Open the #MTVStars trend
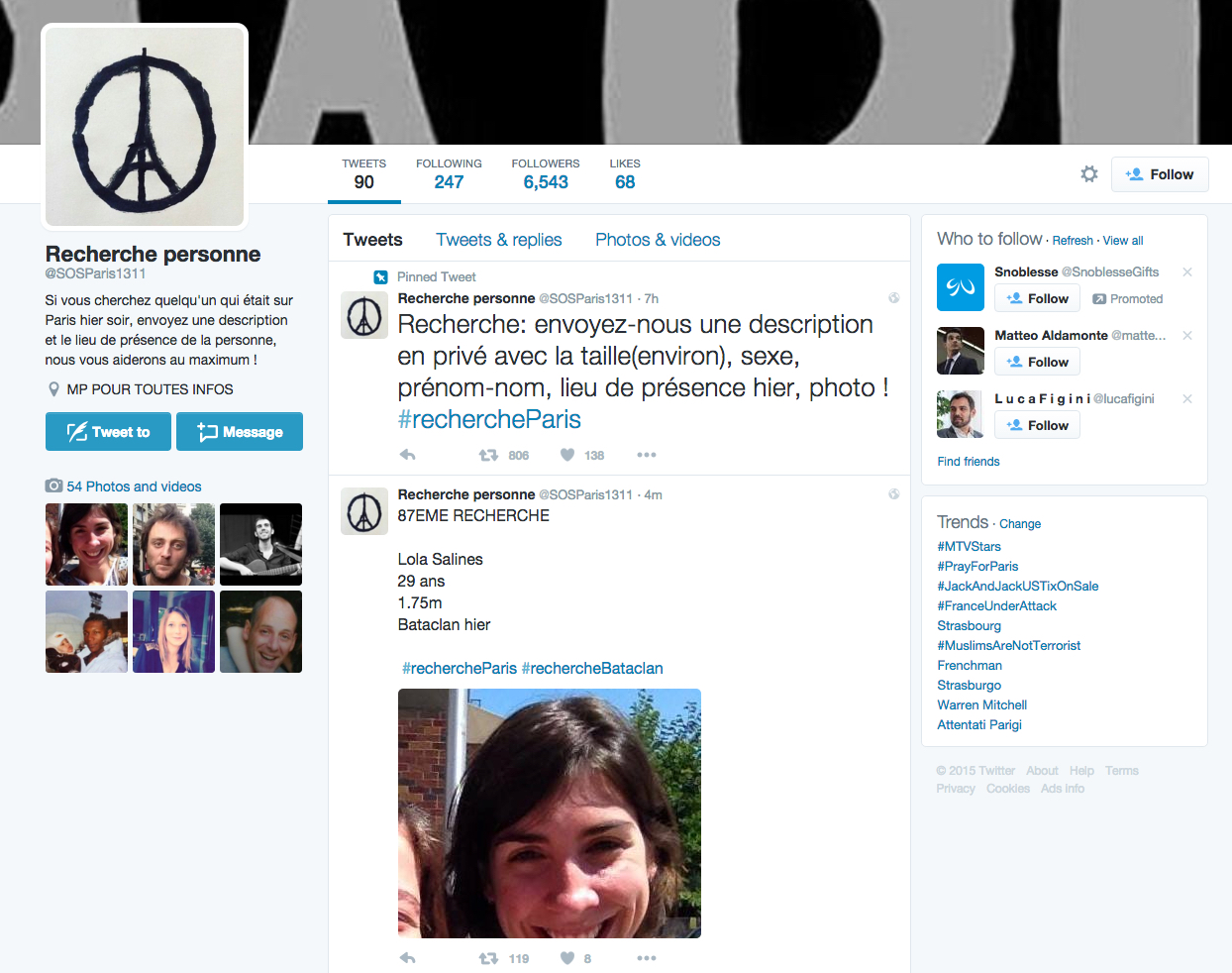Screen dimensions: 1232x973 (969, 546)
